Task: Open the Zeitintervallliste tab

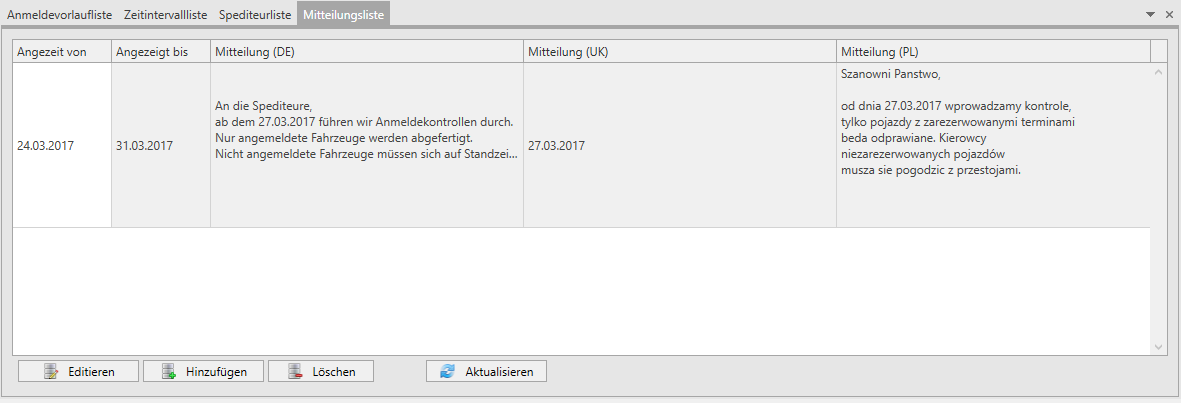Action: (166, 14)
